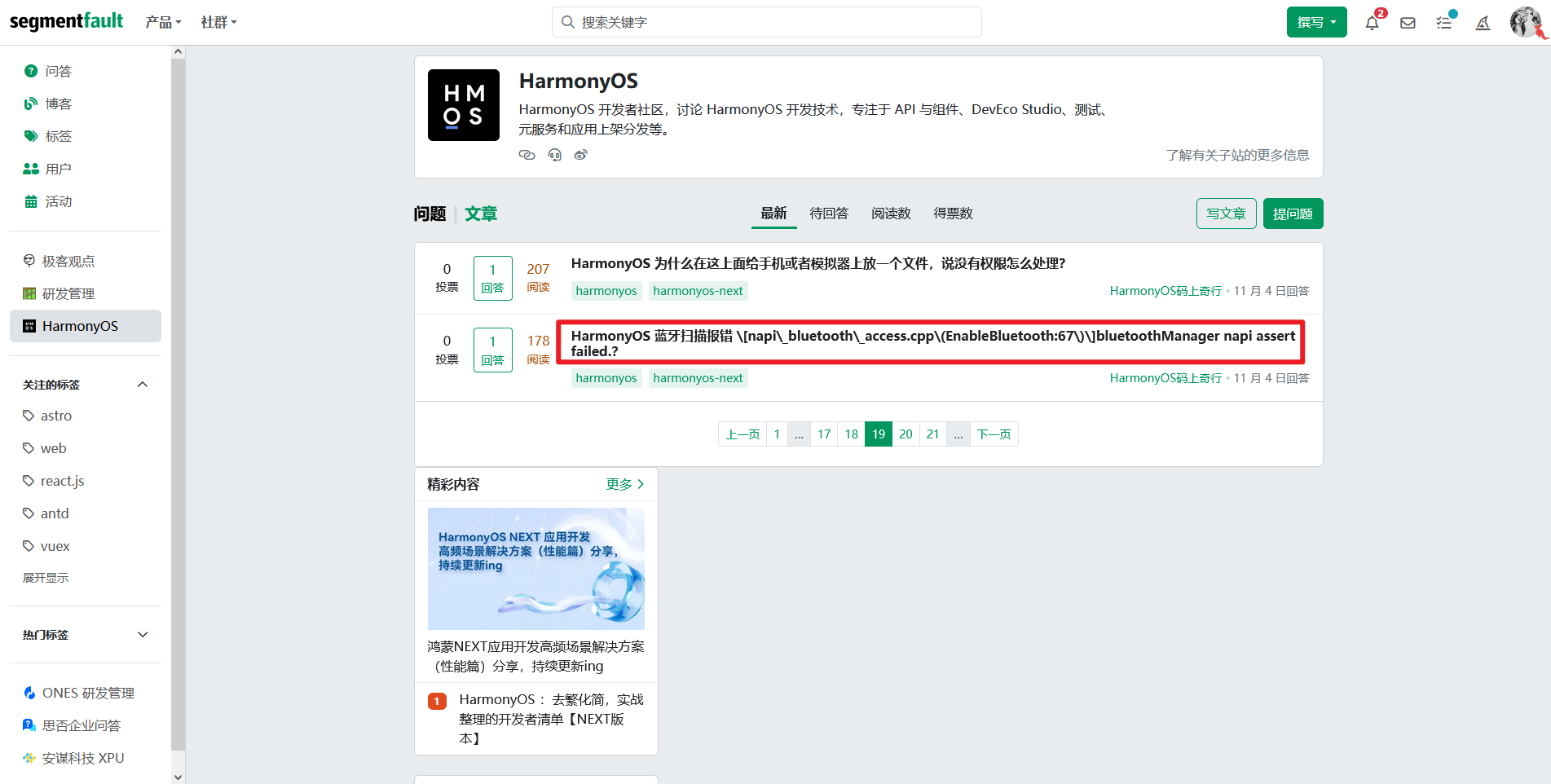Open 鸿蒙NEXT应用开发高频场景解决方案 article title
Viewport: 1551px width, 784px height.
tap(536, 656)
